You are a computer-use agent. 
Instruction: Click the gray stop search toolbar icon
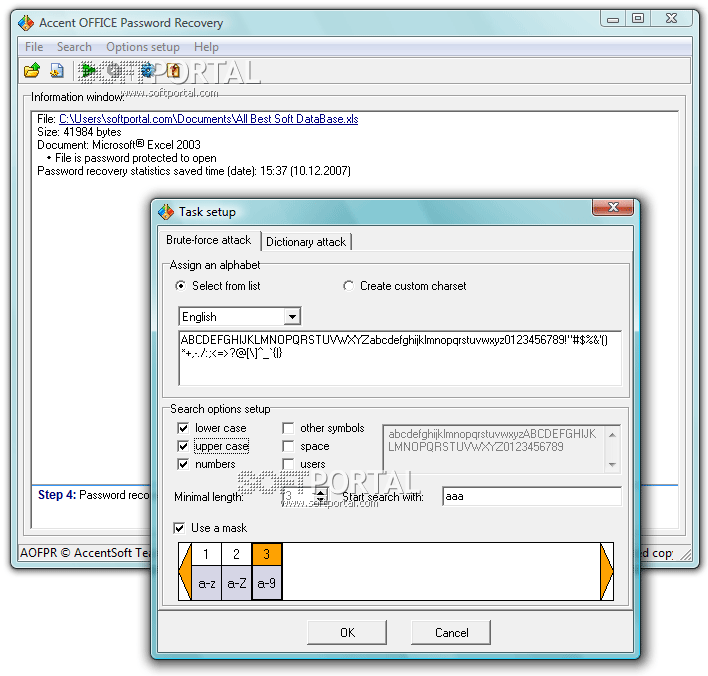point(115,70)
